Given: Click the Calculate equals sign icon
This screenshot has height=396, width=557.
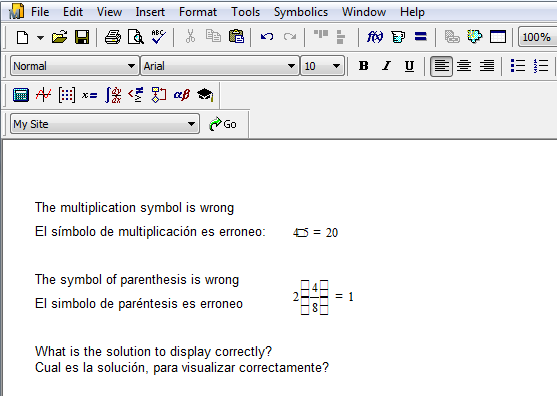Looking at the screenshot, I should (421, 37).
